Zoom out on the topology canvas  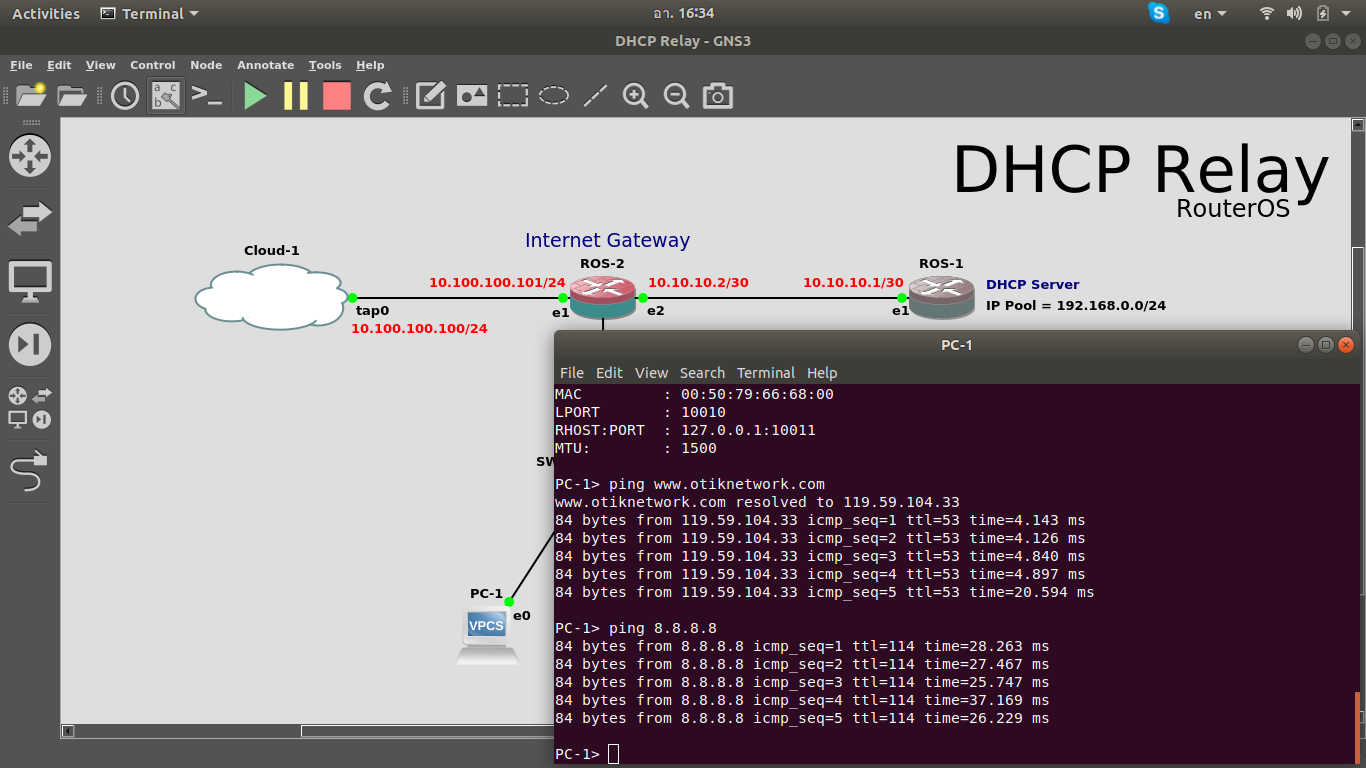(677, 95)
